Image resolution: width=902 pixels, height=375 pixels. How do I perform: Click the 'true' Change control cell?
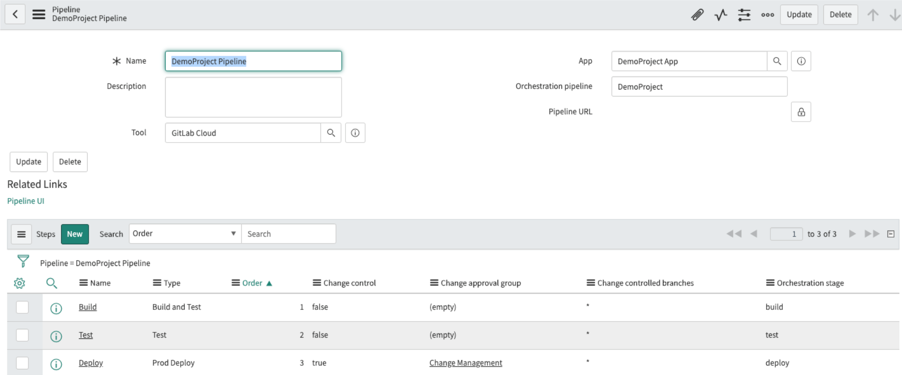(x=319, y=363)
